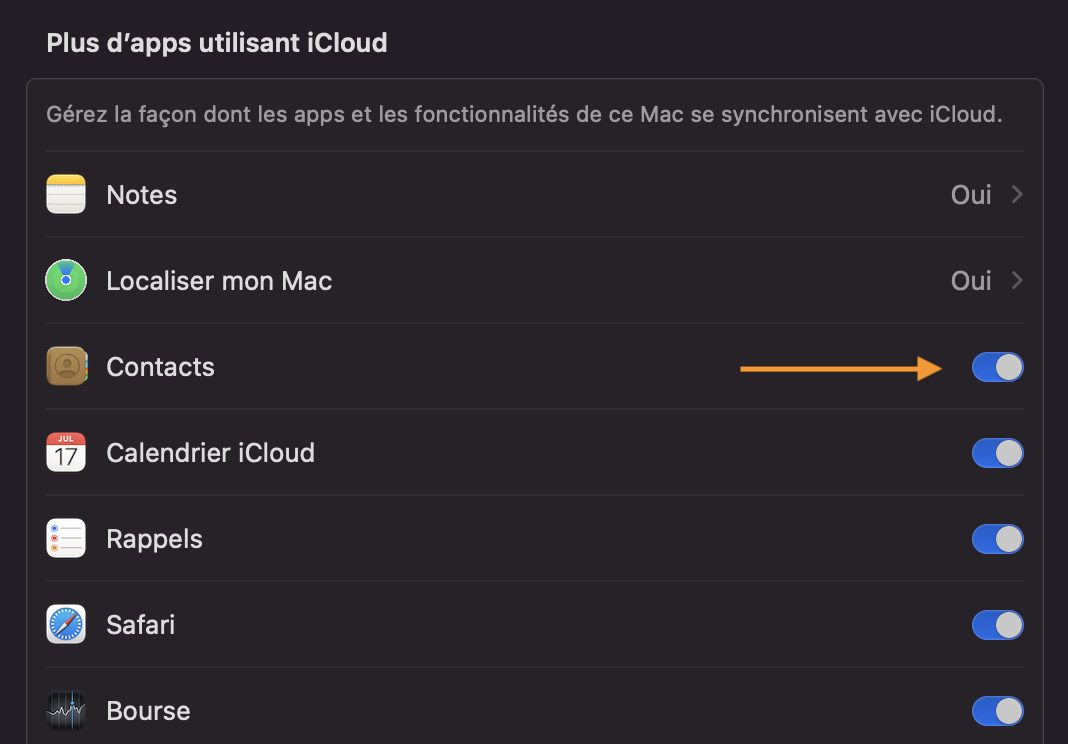The height and width of the screenshot is (744, 1068).
Task: Turn off the Calendrier iCloud switch
Action: pos(997,453)
